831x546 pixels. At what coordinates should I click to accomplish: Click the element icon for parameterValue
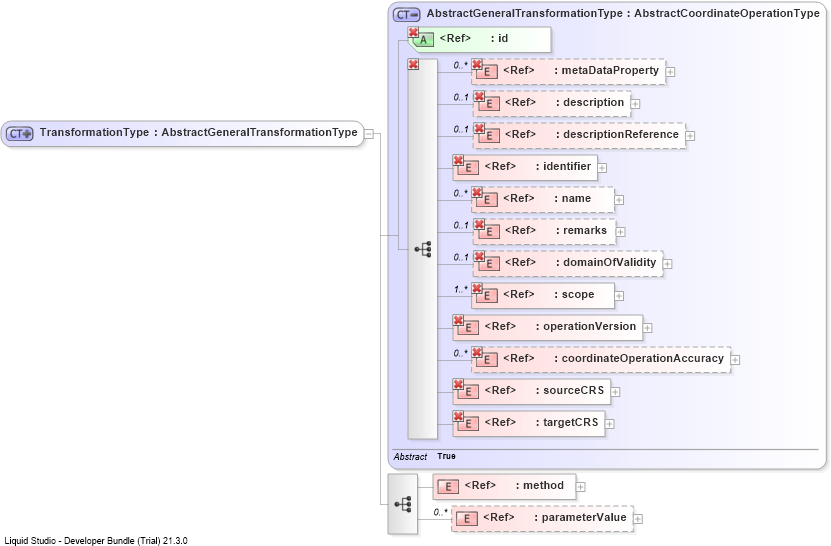pos(467,518)
